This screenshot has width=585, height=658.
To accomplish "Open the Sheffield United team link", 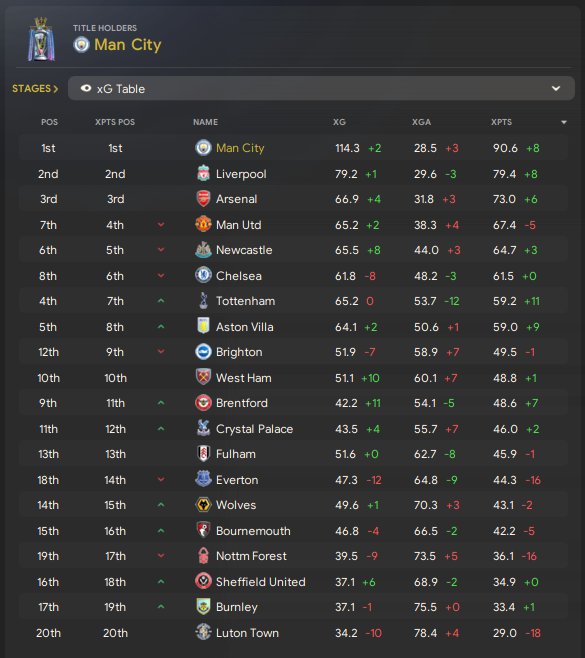I will [261, 582].
